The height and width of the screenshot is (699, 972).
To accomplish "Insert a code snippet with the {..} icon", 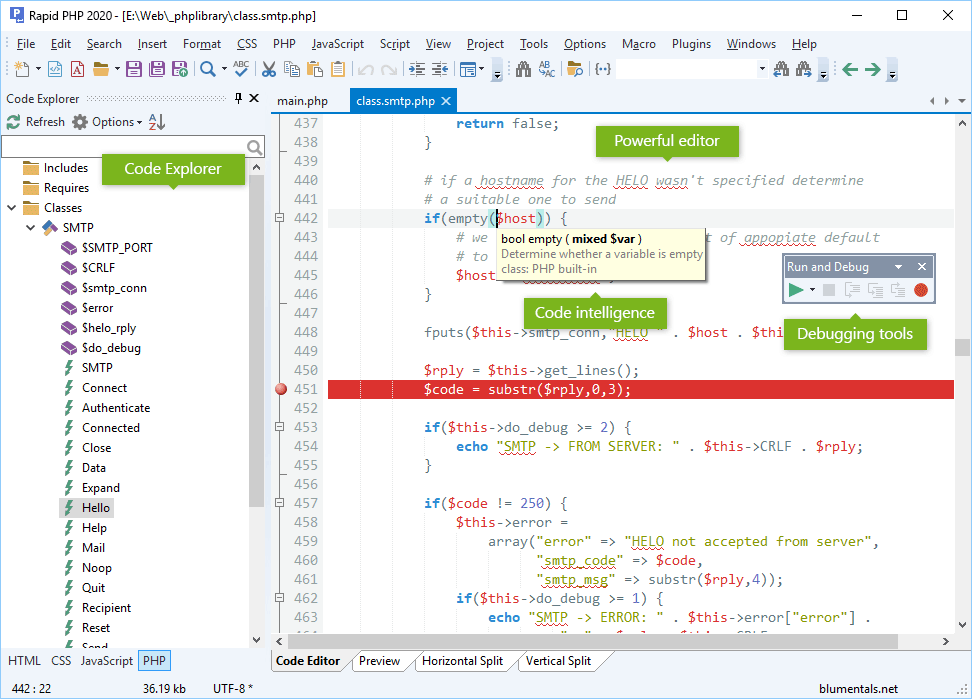I will [x=601, y=70].
